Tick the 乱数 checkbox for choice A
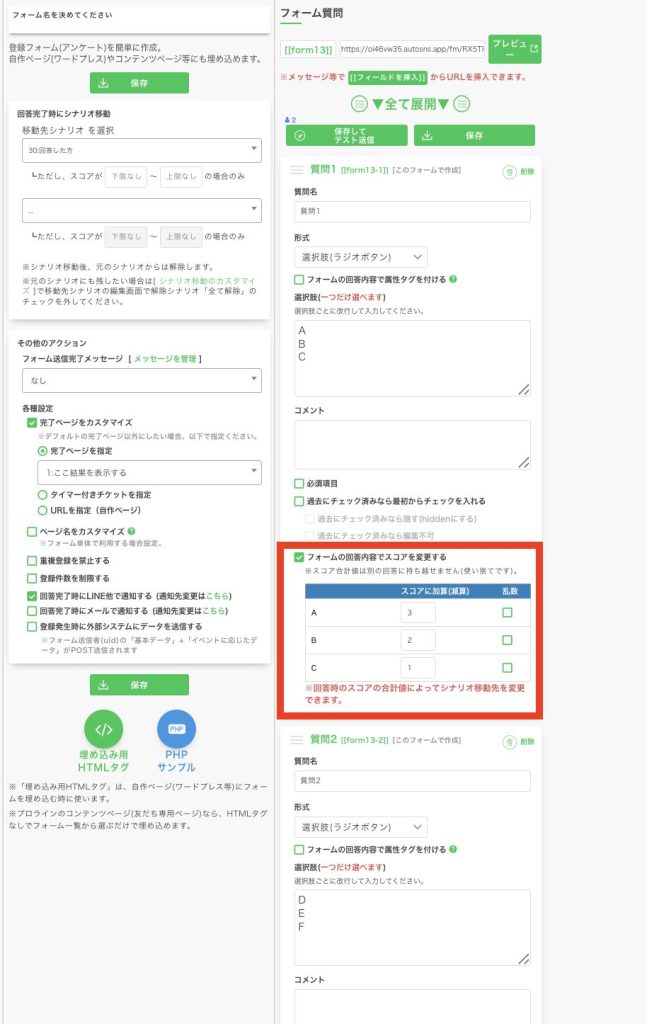 [x=507, y=613]
